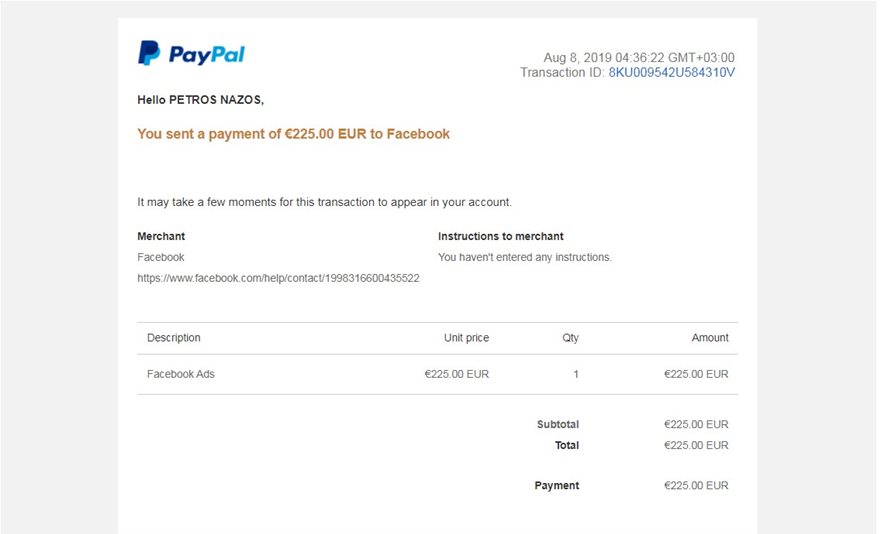Click the PayPal logo
Image resolution: width=880 pixels, height=534 pixels.
tap(191, 54)
